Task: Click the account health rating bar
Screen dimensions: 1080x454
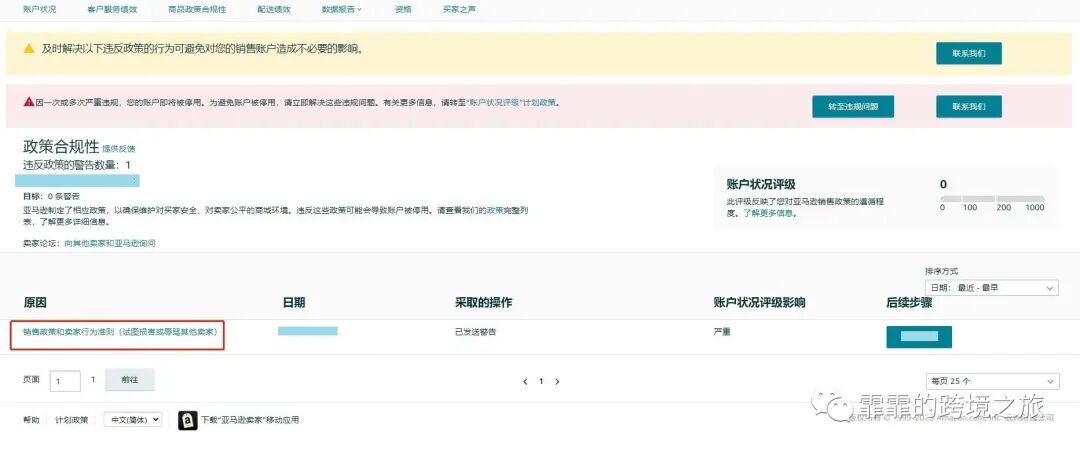Action: coord(993,198)
